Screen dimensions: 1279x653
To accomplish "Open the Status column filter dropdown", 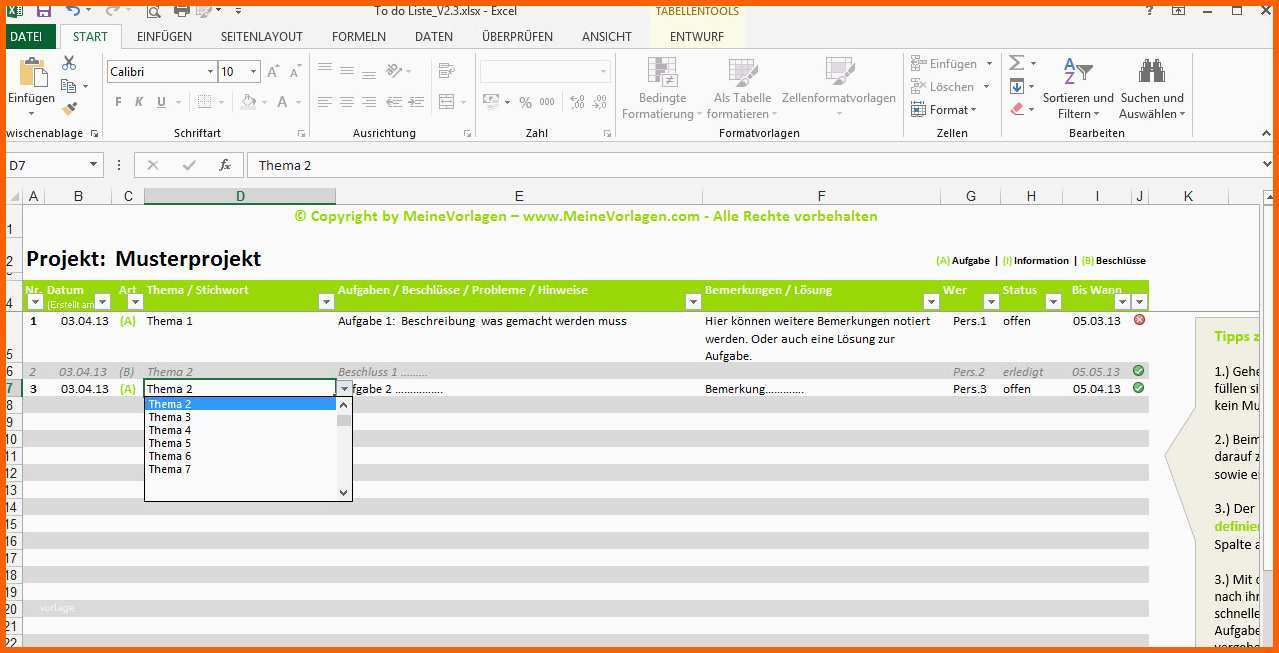I will tap(1051, 301).
